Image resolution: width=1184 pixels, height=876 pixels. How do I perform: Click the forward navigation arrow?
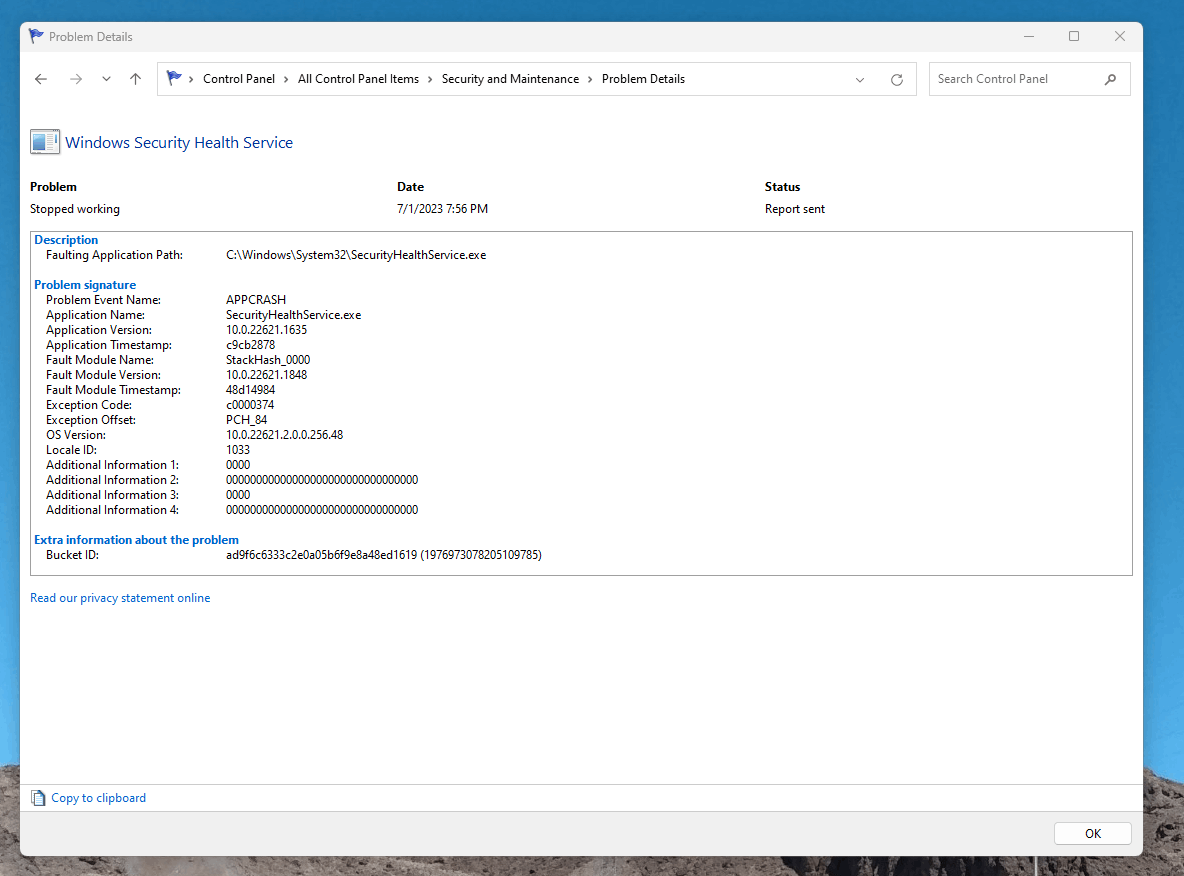click(76, 79)
